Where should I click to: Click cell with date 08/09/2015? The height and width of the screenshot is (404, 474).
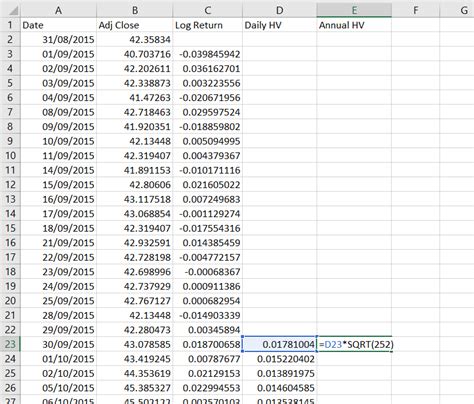[x=58, y=112]
